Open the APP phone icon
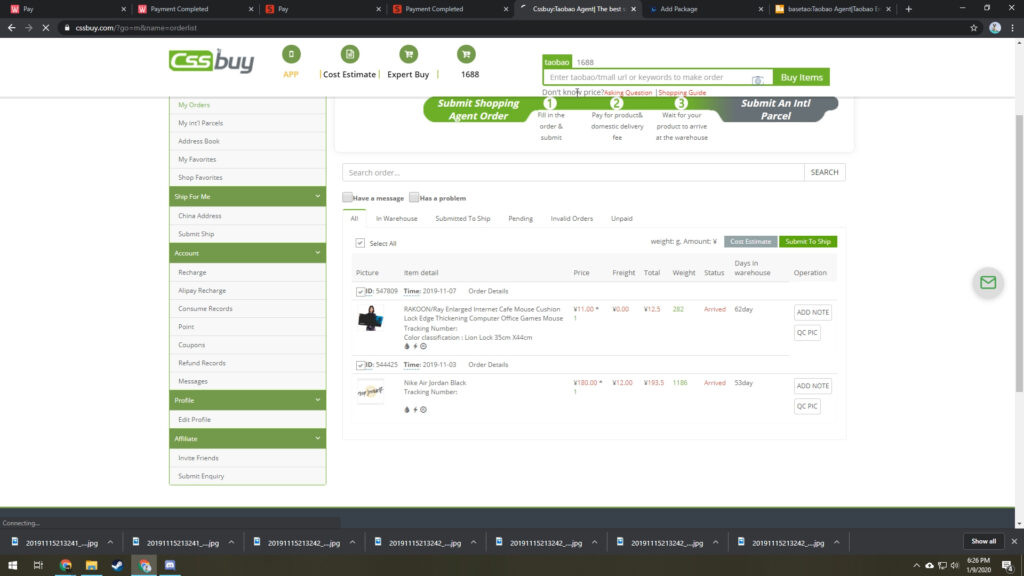The width and height of the screenshot is (1024, 576). tap(291, 54)
